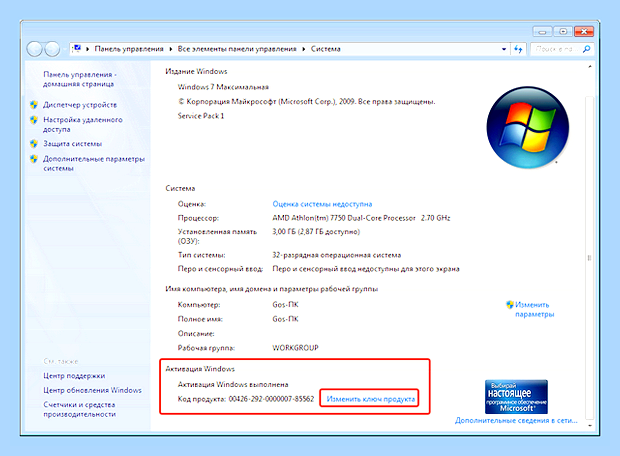Screen dimensions: 620x456
Task: Select Все элементы панели управления breadcrumb
Action: pyautogui.click(x=237, y=49)
